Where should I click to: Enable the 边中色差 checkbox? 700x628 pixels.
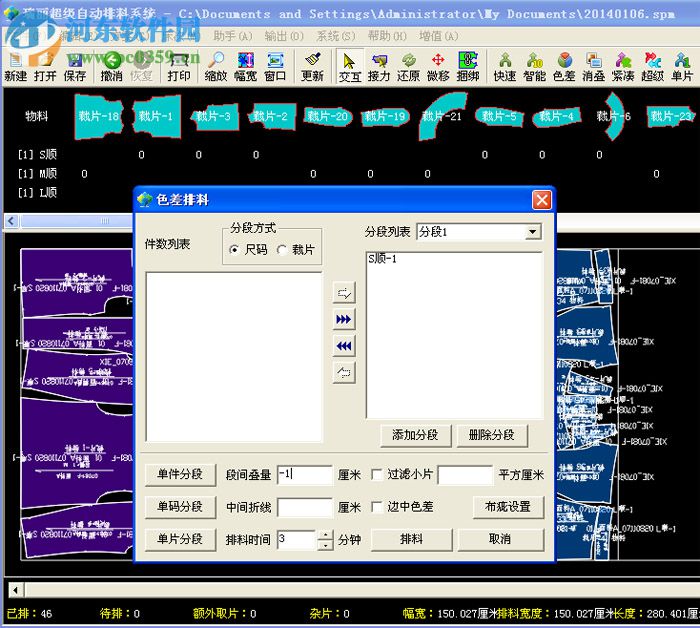coord(377,507)
